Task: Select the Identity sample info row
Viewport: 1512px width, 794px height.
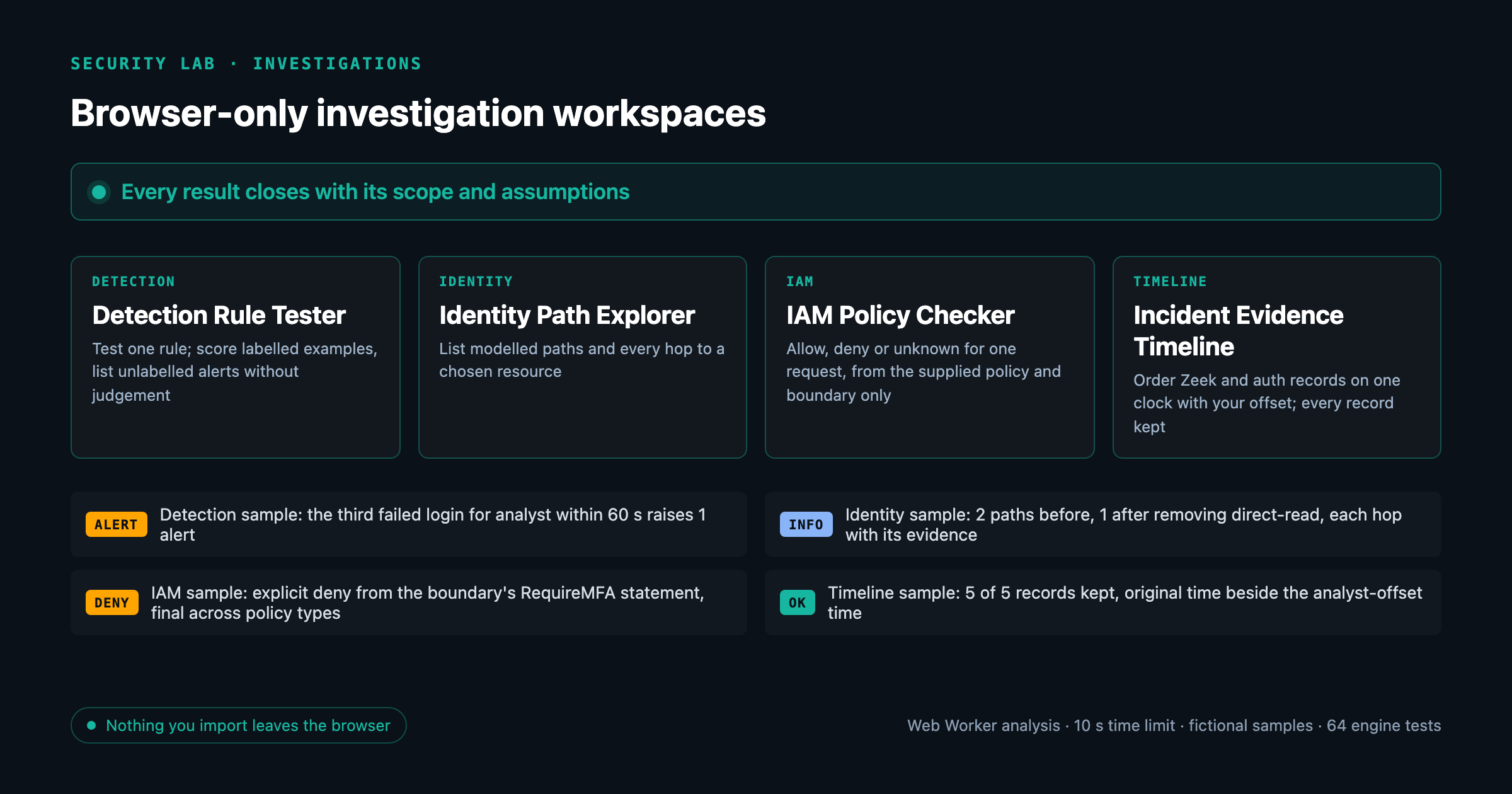Action: [x=1102, y=524]
